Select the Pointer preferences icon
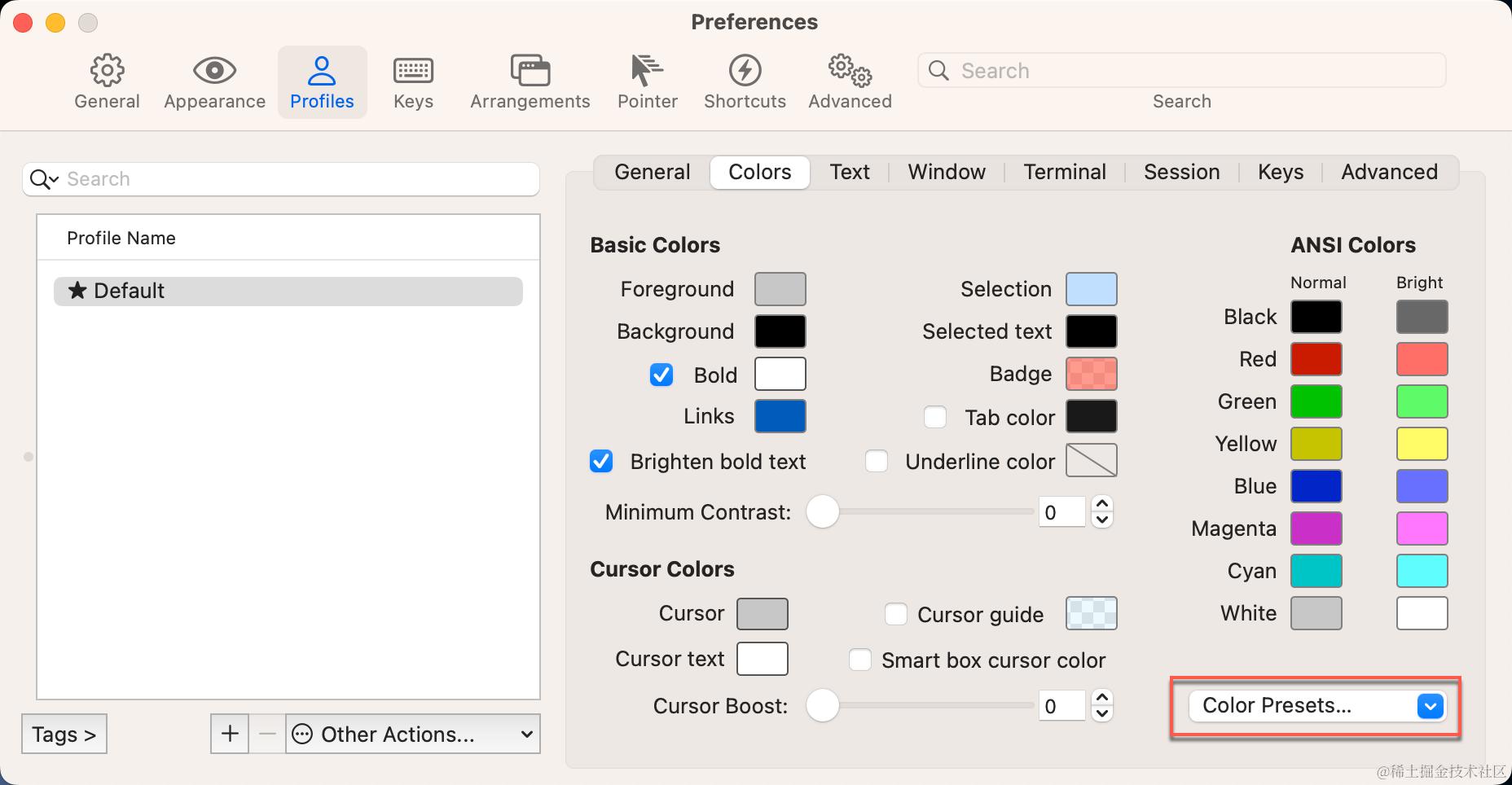Viewport: 1512px width, 785px height. pos(647,71)
